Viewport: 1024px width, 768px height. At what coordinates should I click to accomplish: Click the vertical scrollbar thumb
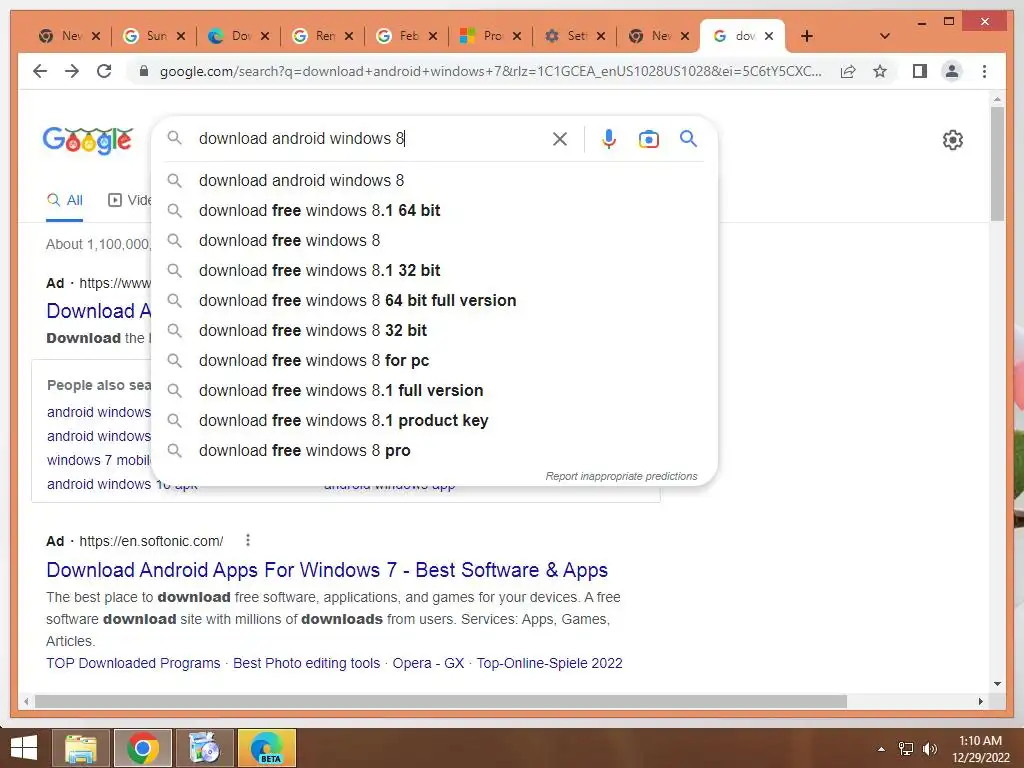(997, 163)
